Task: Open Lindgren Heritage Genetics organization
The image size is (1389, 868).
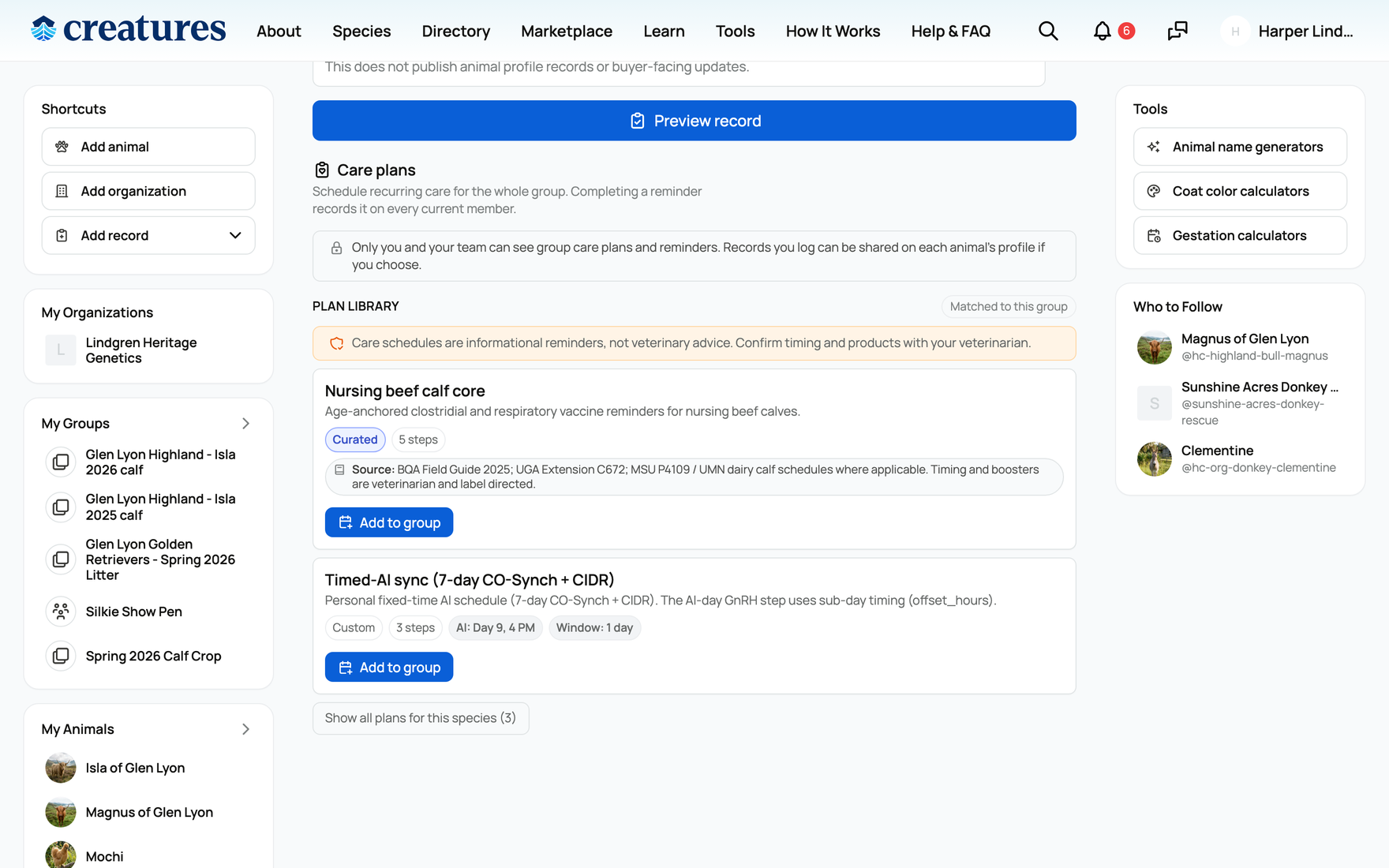Action: pos(140,350)
